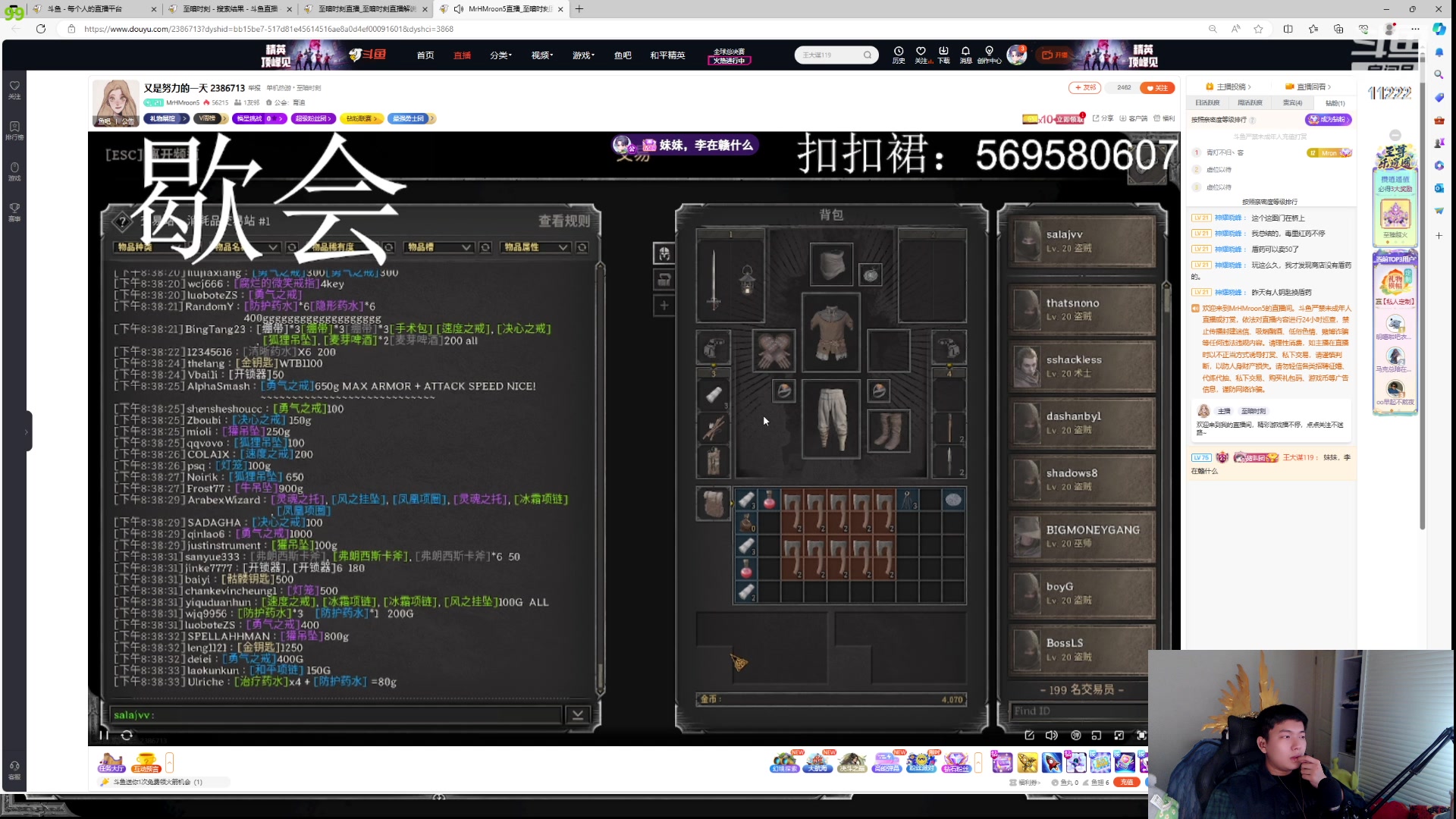Click the 开播 start streaming button
1456x819 pixels.
[x=1055, y=55]
